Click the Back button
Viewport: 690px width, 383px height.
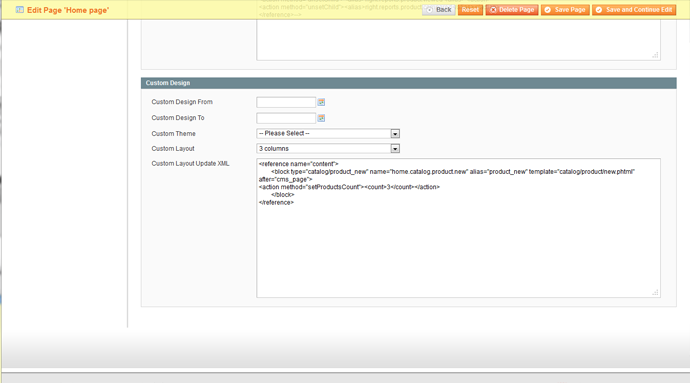[439, 10]
